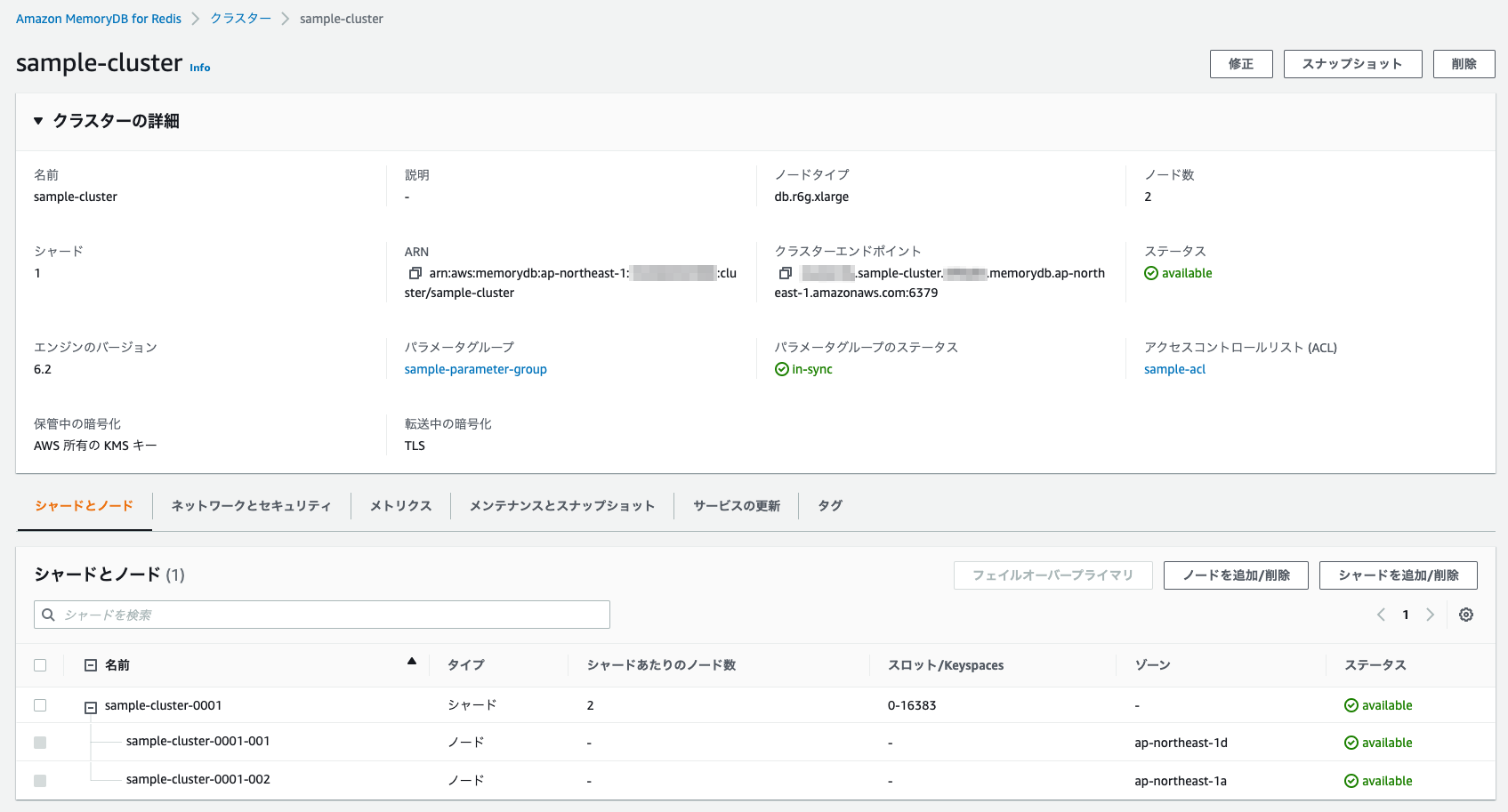The width and height of the screenshot is (1508, 812).
Task: Click the magnifier icon in shard search
Action: point(47,614)
